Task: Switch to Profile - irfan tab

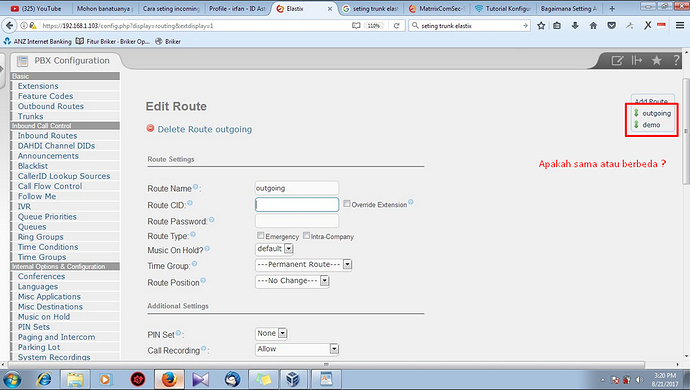Action: [237, 8]
